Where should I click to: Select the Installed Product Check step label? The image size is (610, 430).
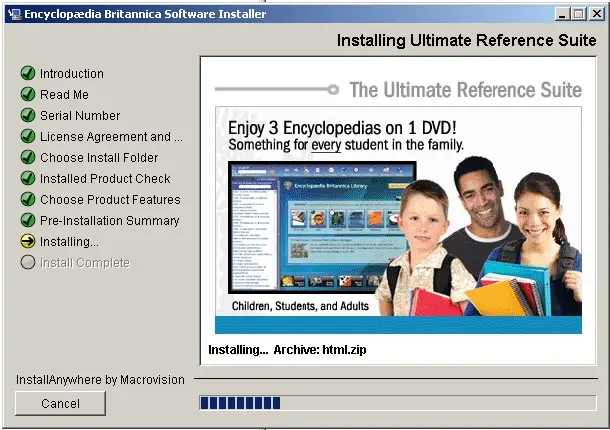tap(105, 179)
